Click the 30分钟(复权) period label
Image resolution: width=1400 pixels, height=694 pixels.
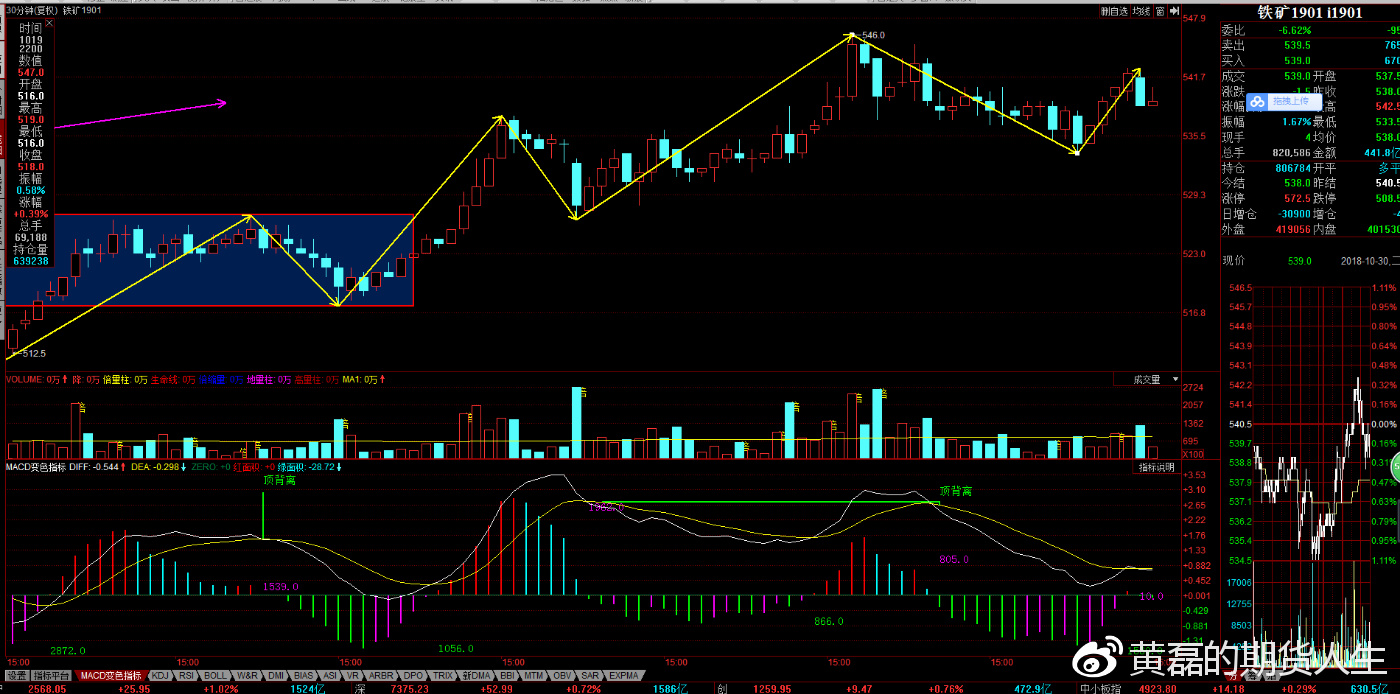tap(30, 11)
